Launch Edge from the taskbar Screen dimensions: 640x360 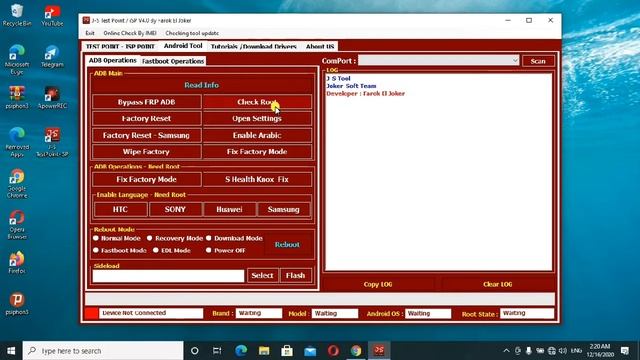(x=241, y=351)
